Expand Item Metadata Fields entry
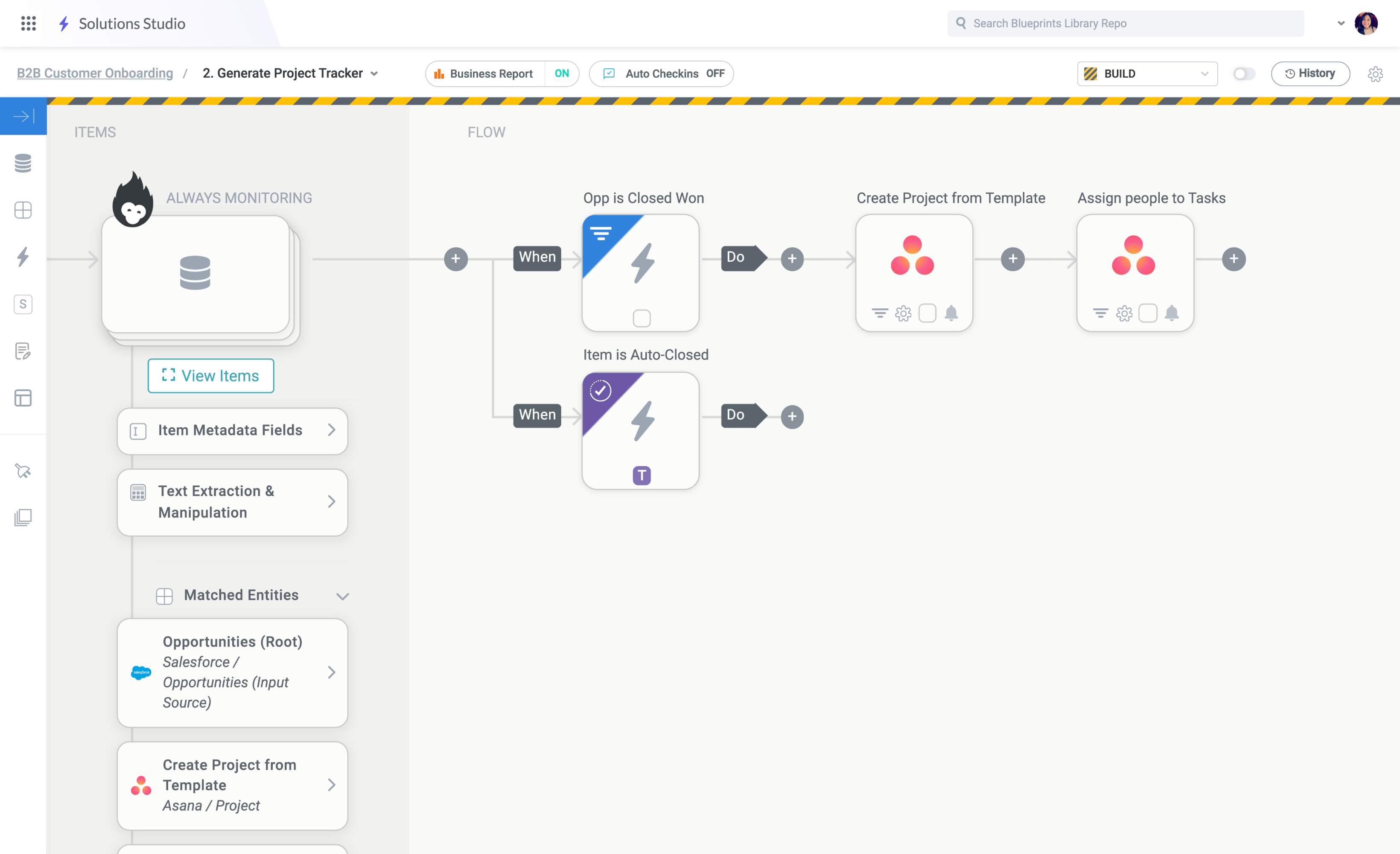 click(232, 431)
